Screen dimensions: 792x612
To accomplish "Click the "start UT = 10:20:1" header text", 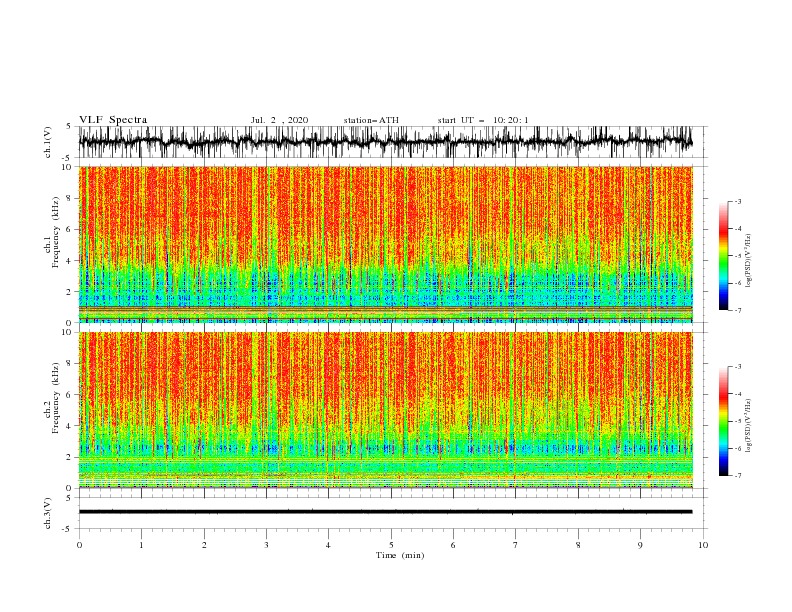I will (483, 120).
